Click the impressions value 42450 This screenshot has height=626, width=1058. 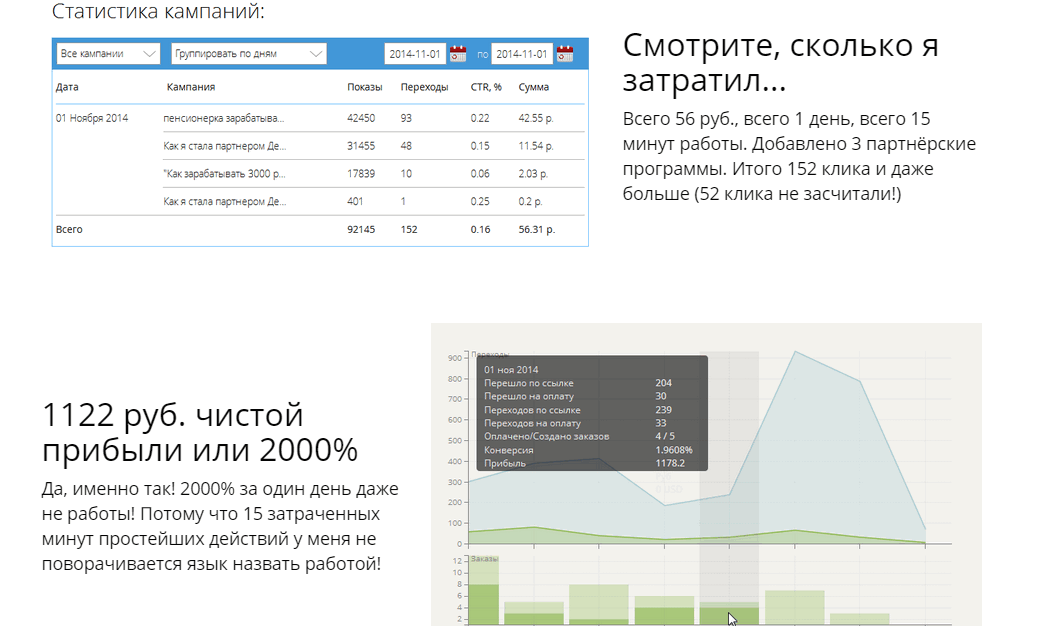[361, 118]
